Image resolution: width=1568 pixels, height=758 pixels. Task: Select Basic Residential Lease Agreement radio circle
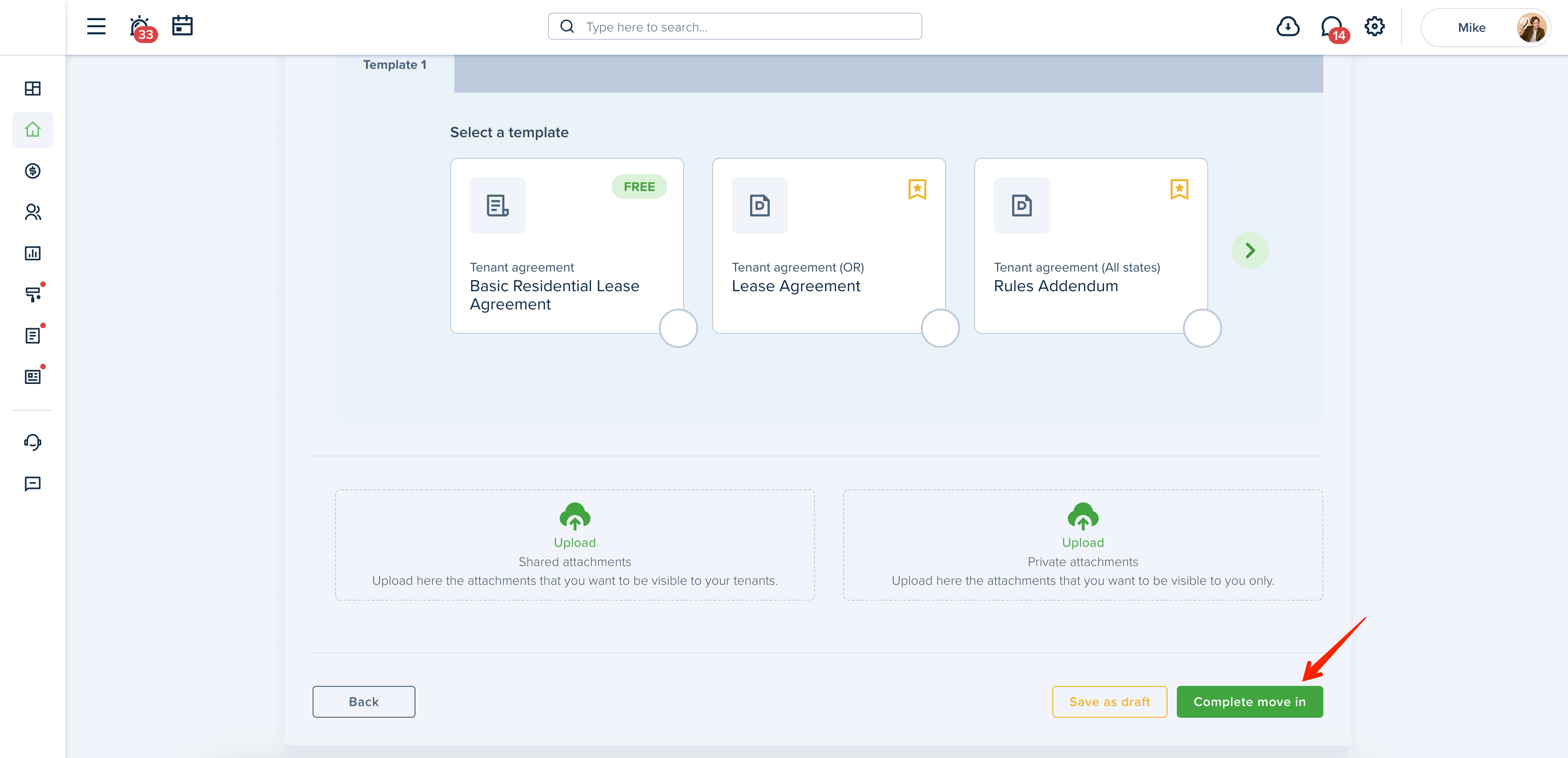pyautogui.click(x=678, y=328)
